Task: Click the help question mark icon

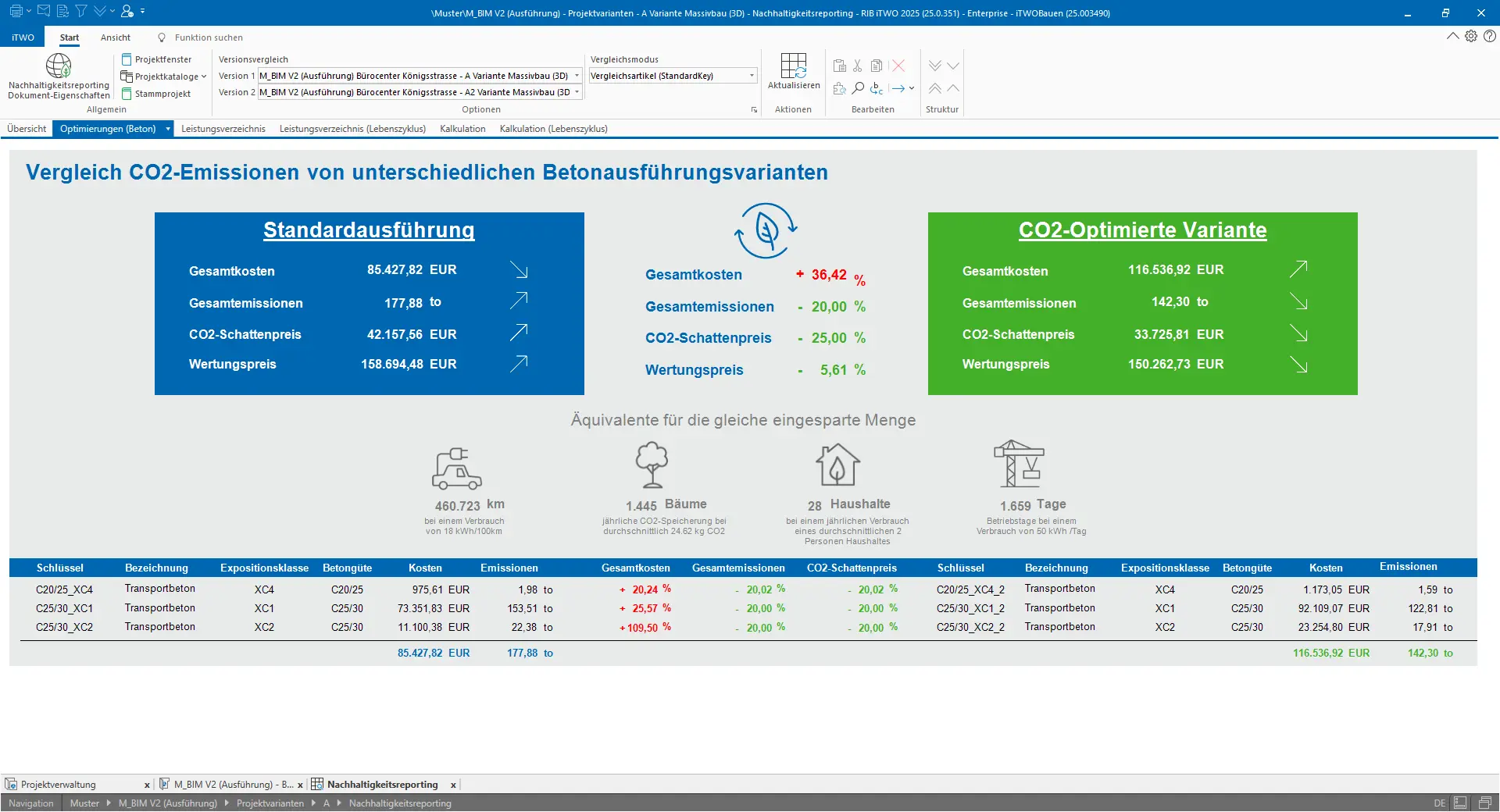Action: coord(1490,37)
